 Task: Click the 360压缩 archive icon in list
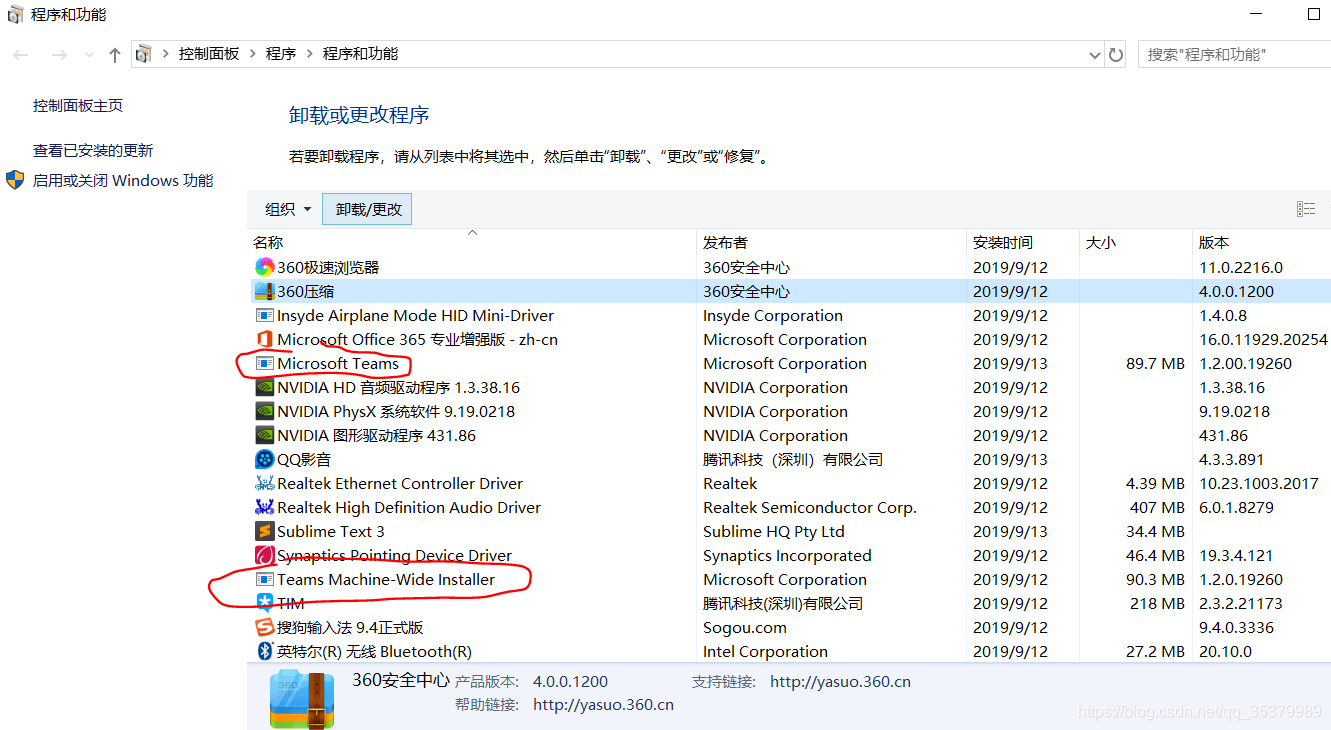[264, 291]
